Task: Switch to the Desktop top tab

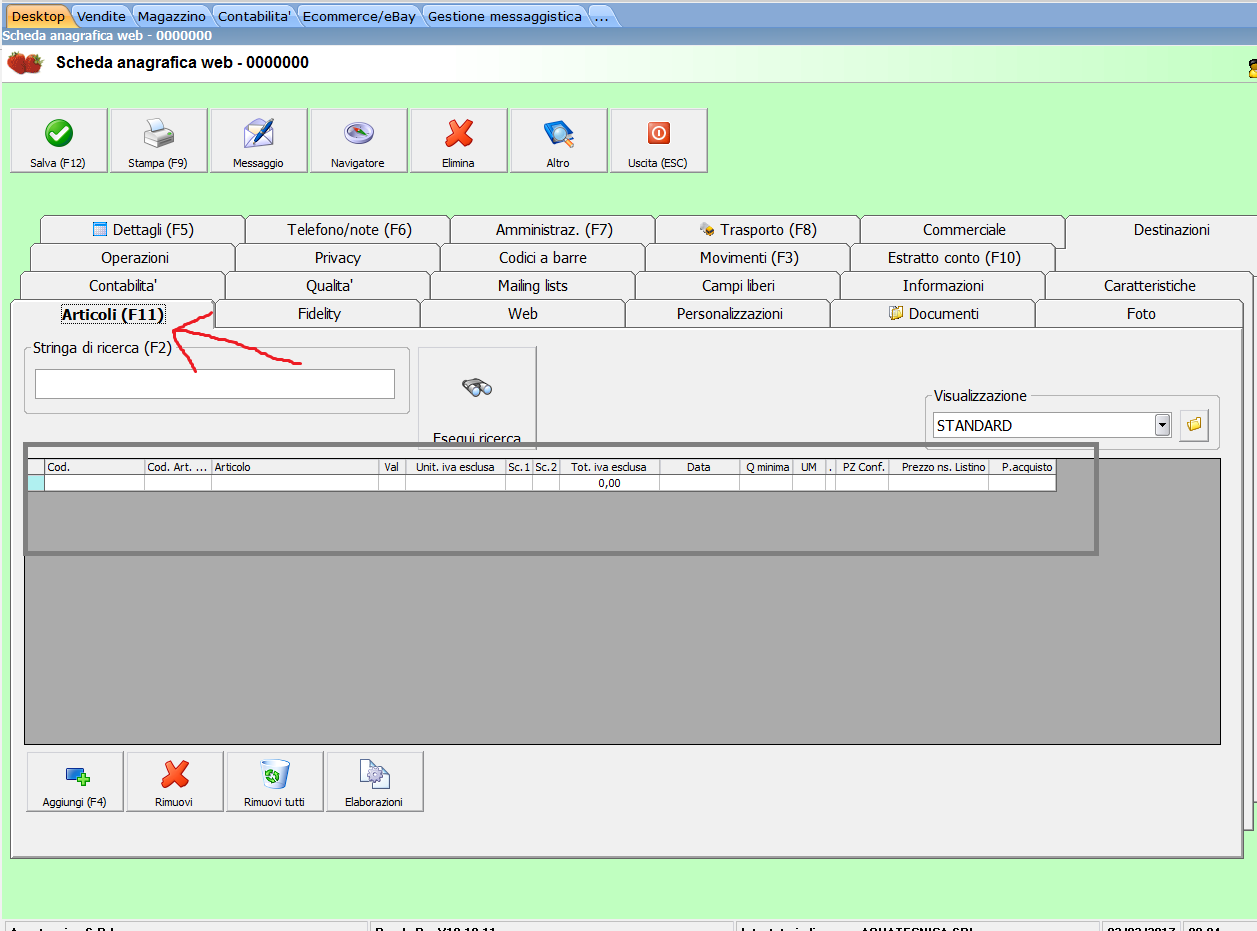Action: pyautogui.click(x=38, y=16)
